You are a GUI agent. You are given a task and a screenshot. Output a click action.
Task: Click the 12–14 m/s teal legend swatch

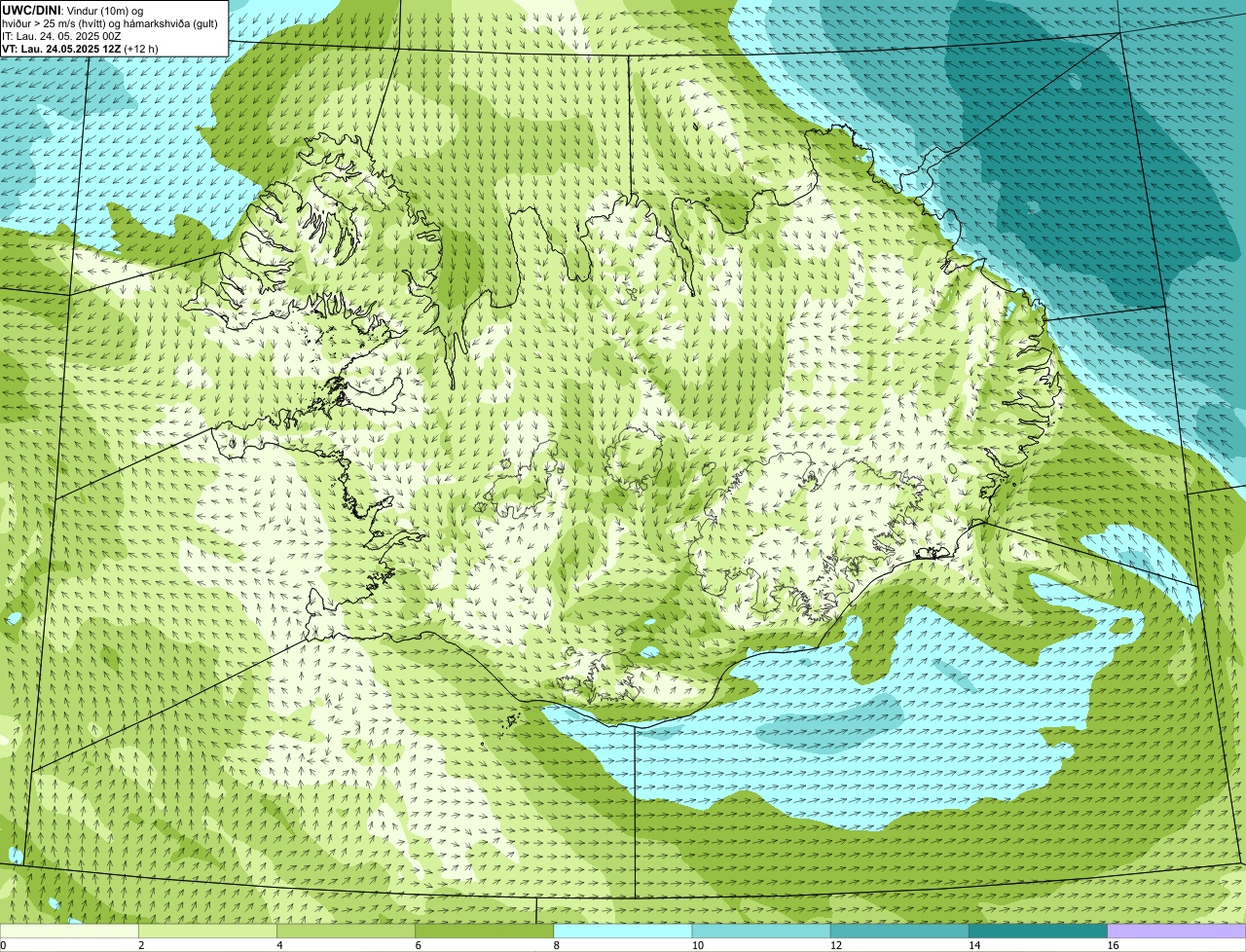coord(899,932)
